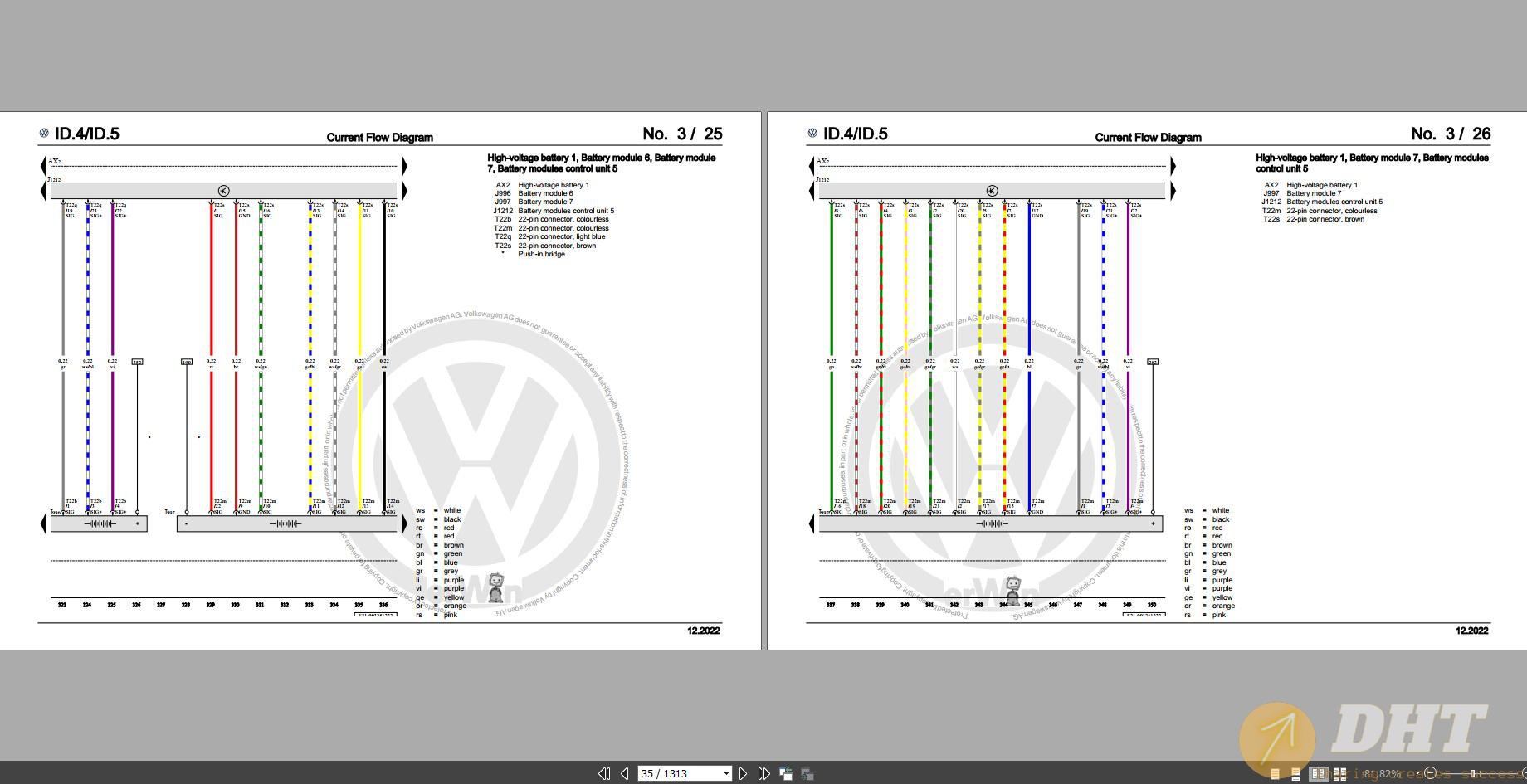Click the 12.2022 date on the left page
1527x784 pixels.
(704, 631)
